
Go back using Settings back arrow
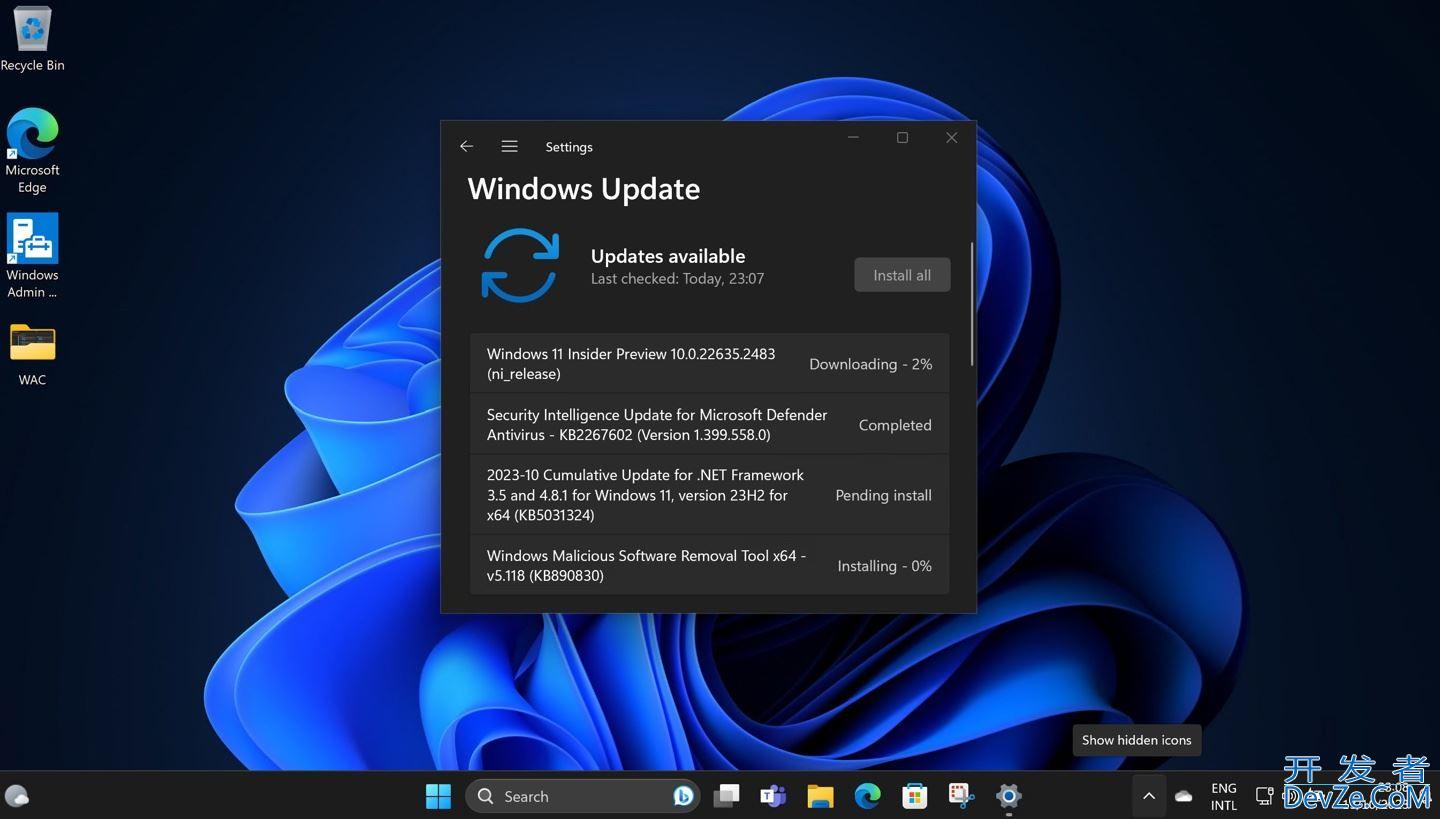(466, 146)
